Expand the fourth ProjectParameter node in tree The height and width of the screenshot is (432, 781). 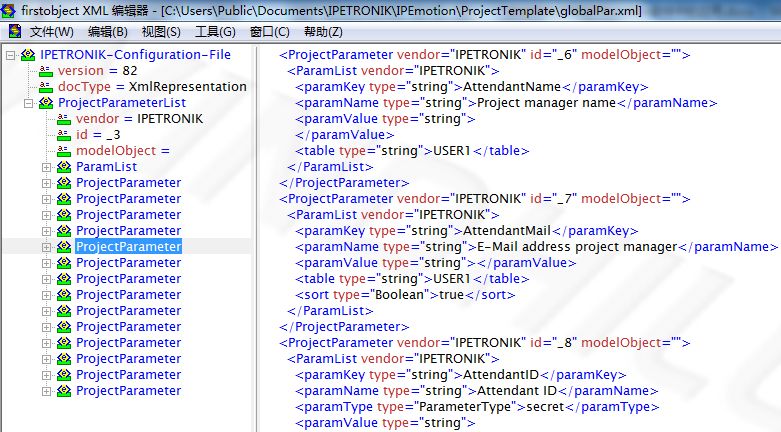46,231
